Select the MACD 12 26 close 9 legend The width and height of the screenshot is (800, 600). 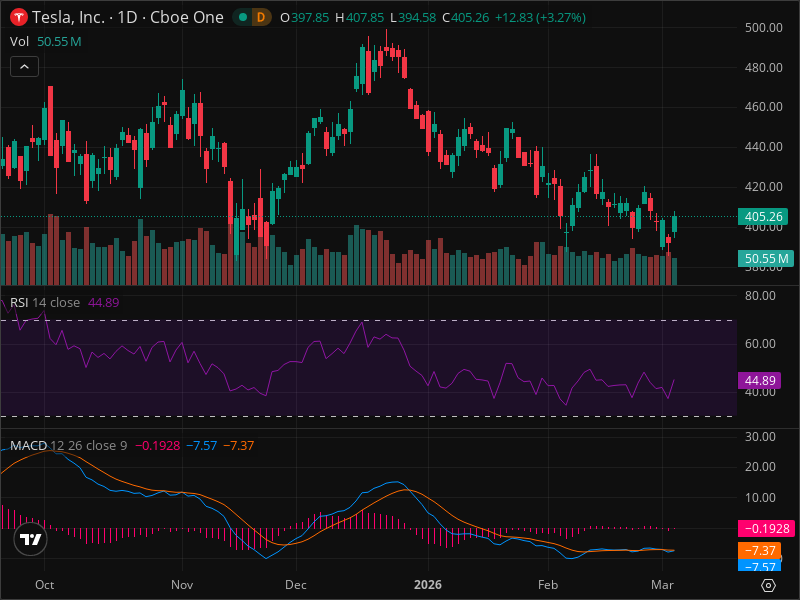click(68, 445)
